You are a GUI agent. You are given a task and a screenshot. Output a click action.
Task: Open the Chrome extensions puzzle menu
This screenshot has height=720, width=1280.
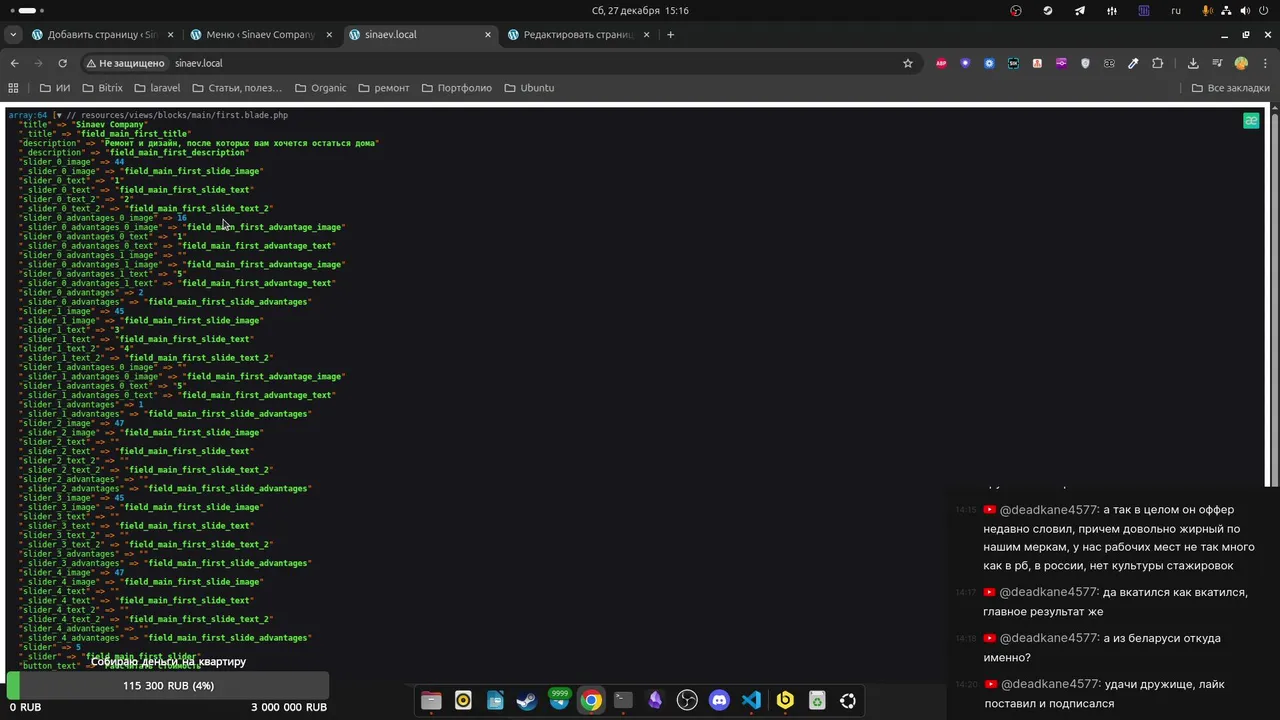1157,63
